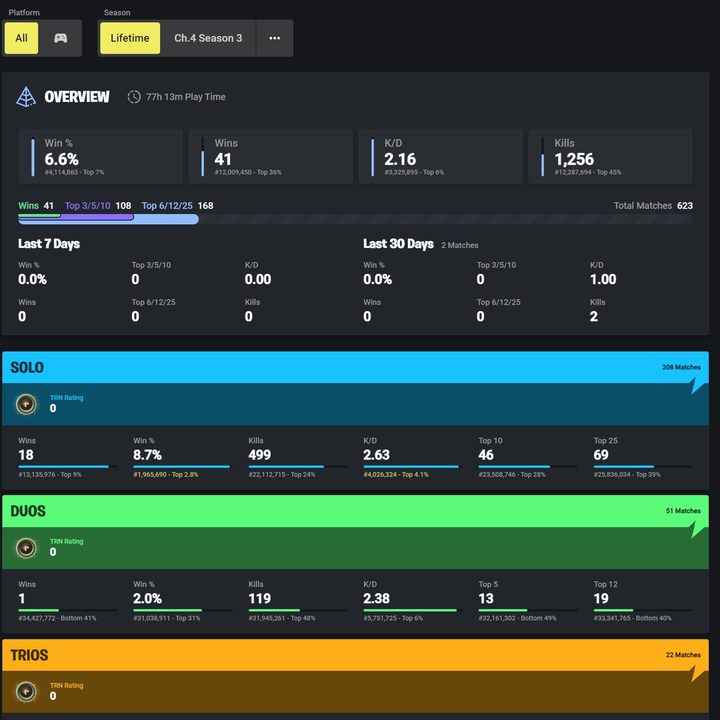Click the DUOS section header

click(355, 511)
